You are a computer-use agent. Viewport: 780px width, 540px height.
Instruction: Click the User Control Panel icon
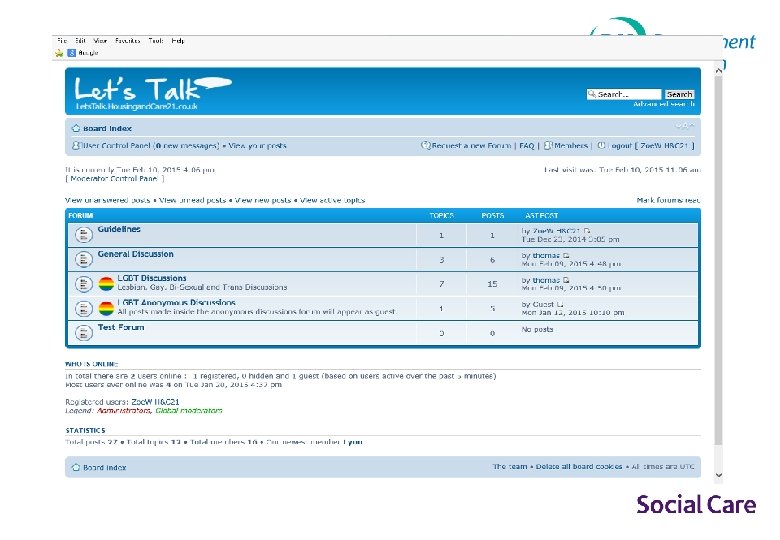click(x=76, y=146)
